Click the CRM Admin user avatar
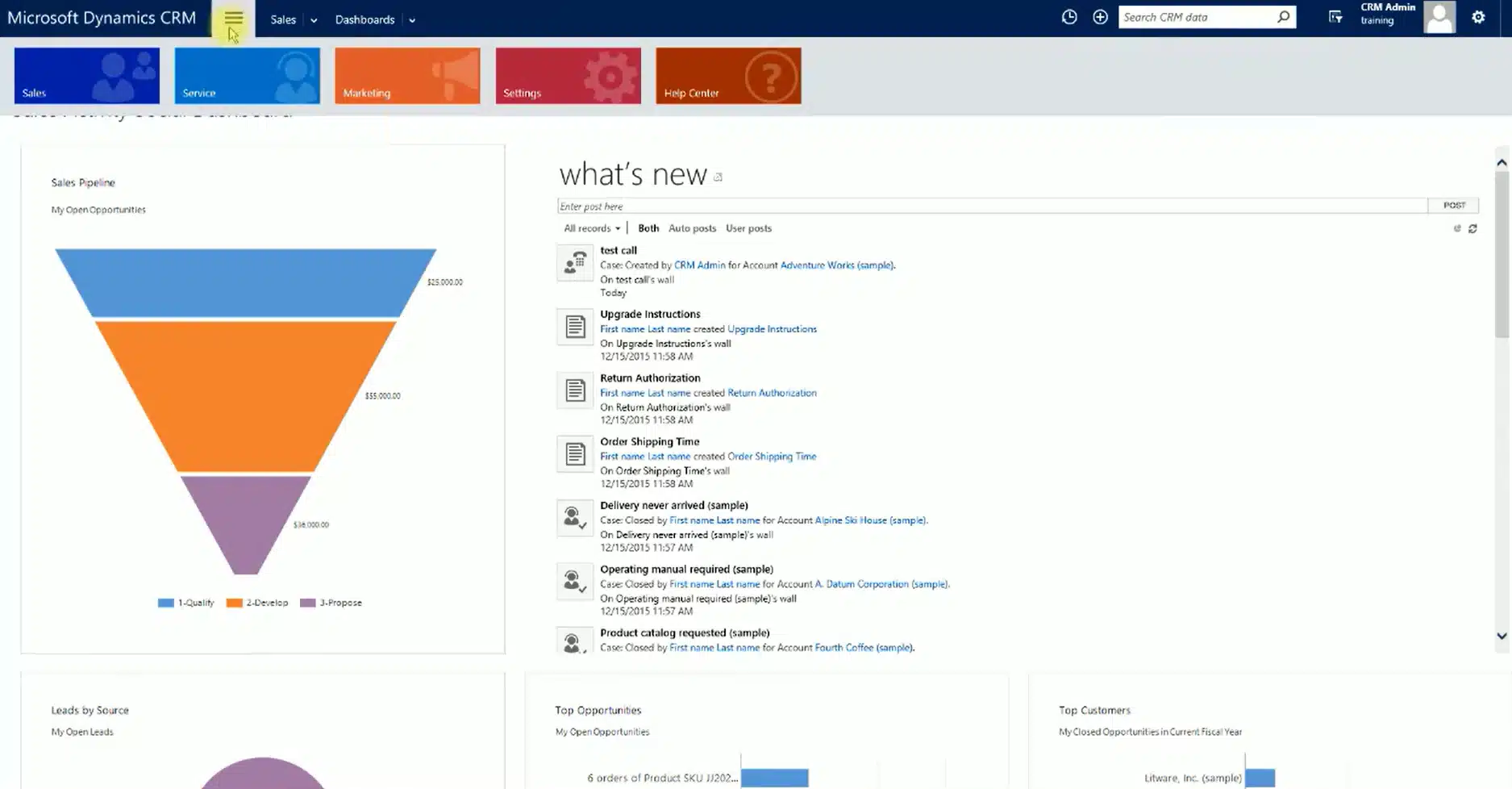The width and height of the screenshot is (1512, 789). (x=1439, y=17)
